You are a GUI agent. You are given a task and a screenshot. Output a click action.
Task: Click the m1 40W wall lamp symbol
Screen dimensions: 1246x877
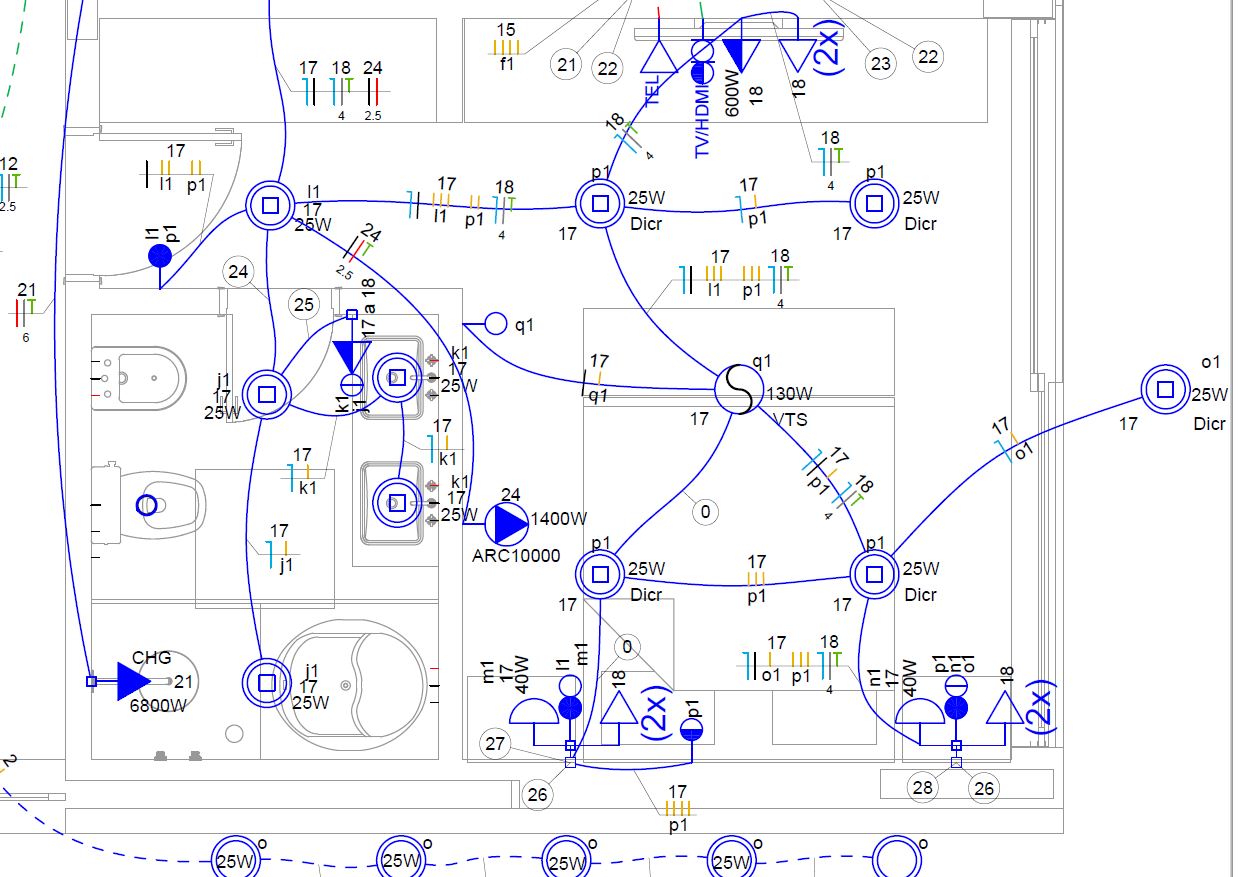tap(534, 711)
